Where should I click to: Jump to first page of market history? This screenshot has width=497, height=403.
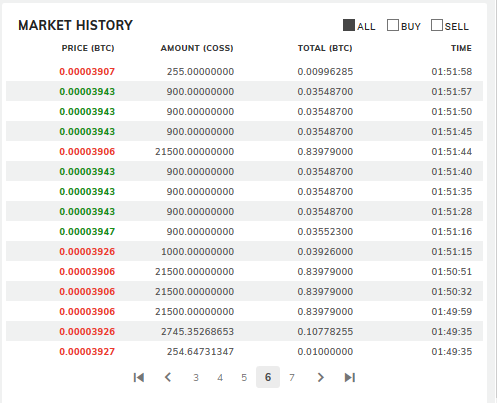(139, 377)
